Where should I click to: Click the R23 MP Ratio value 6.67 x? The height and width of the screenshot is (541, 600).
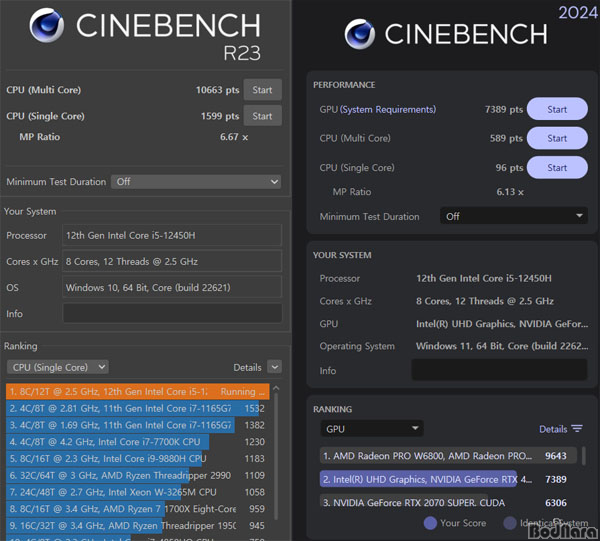pyautogui.click(x=234, y=137)
